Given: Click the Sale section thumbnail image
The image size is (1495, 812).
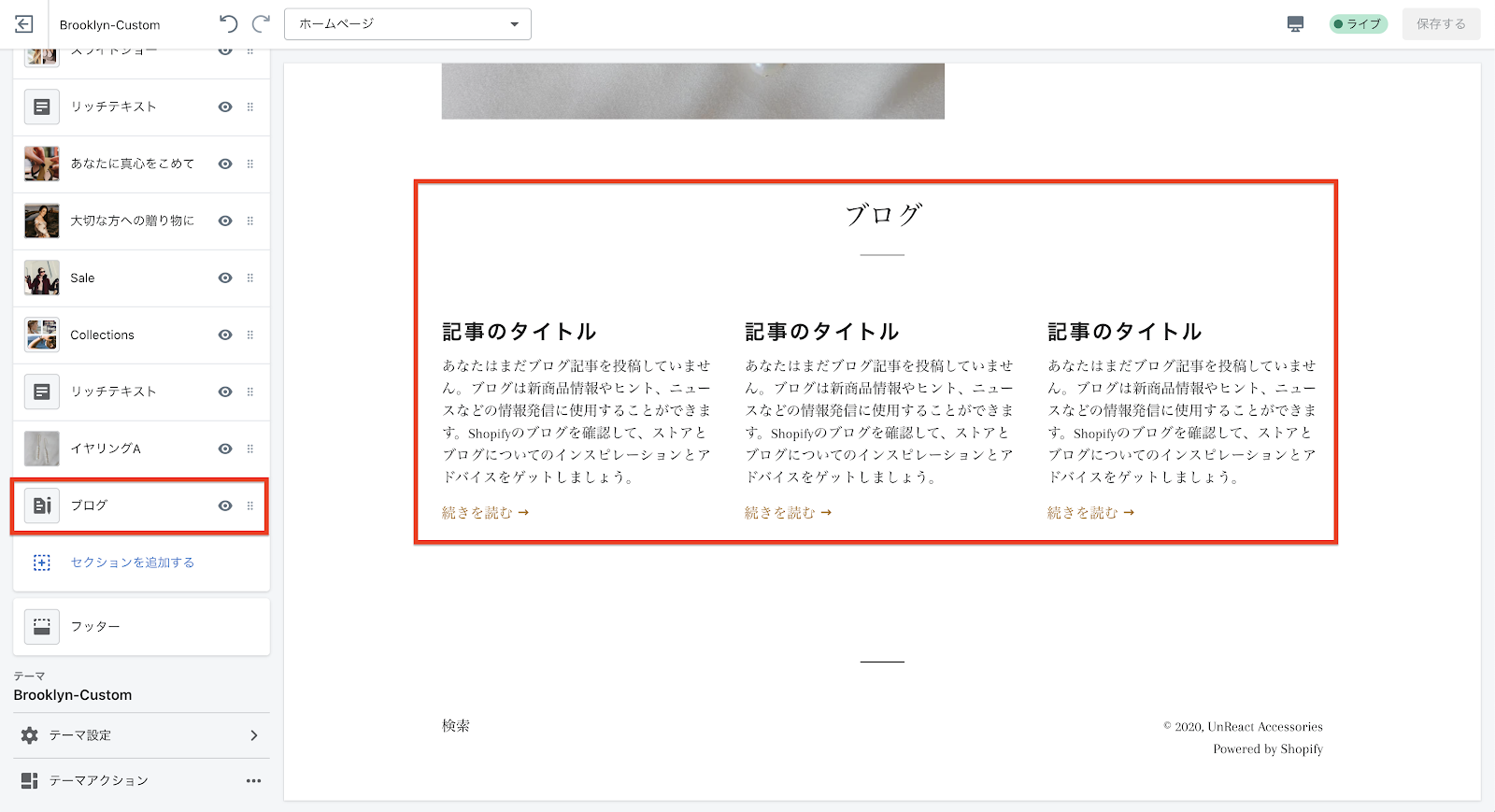Looking at the screenshot, I should 42,278.
